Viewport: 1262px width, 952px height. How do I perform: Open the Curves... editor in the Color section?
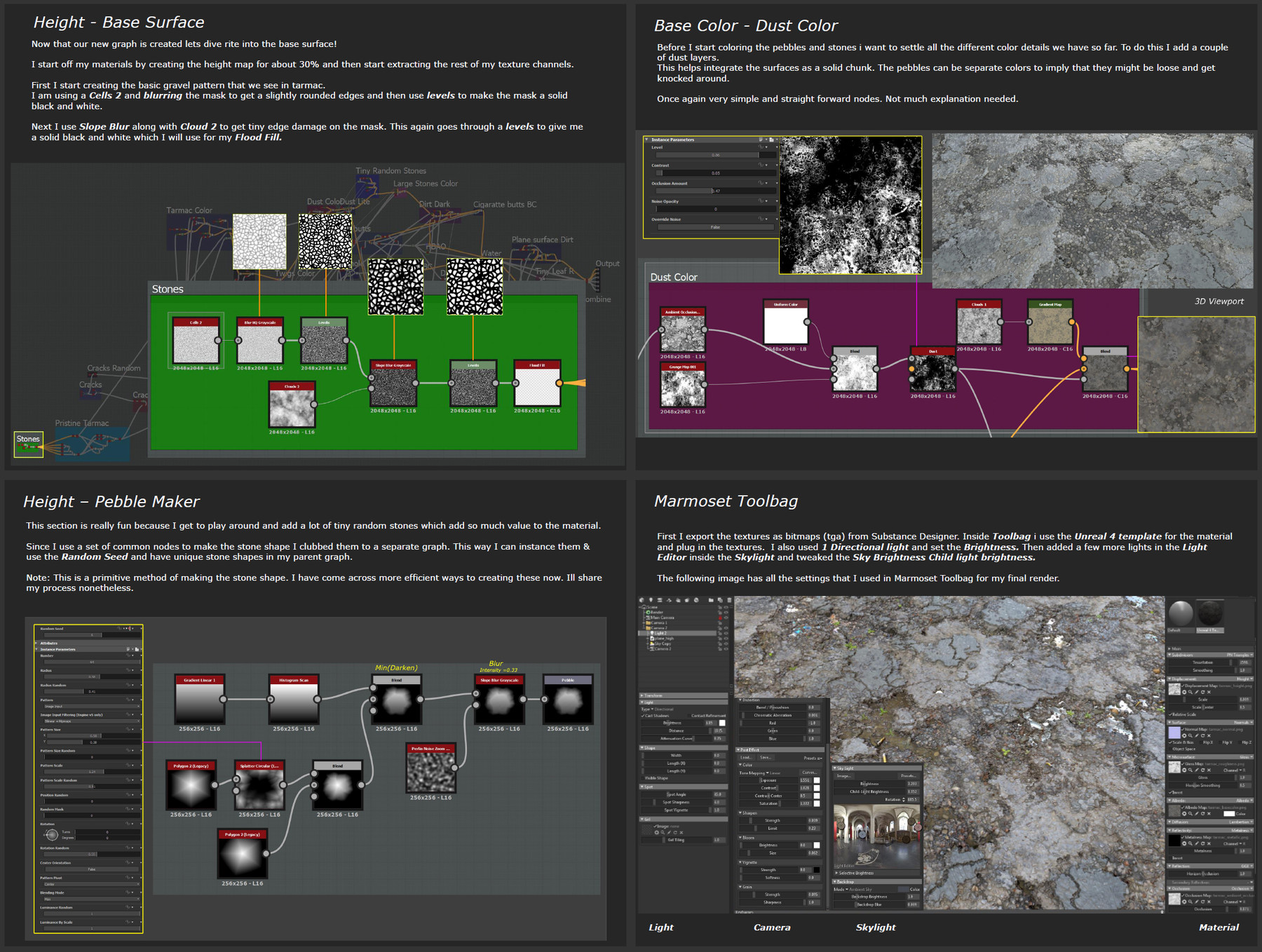pos(810,773)
